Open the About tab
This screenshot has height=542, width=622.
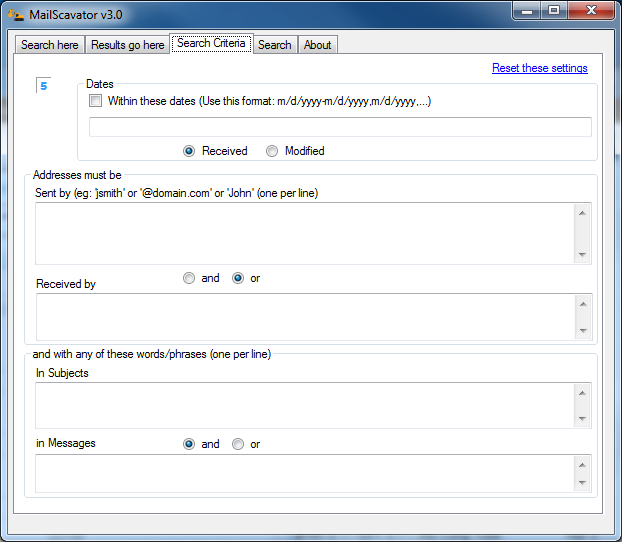(317, 44)
